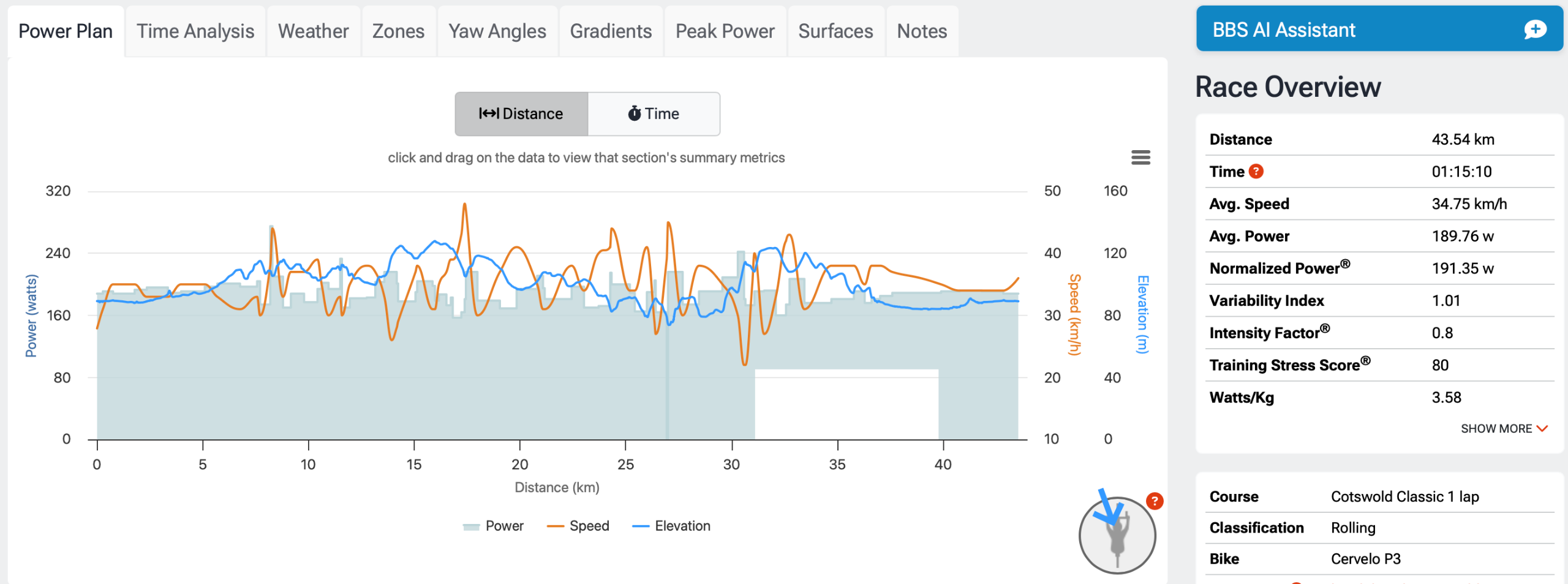The width and height of the screenshot is (1568, 584).
Task: Expand Race Overview with Show More
Action: [1496, 428]
